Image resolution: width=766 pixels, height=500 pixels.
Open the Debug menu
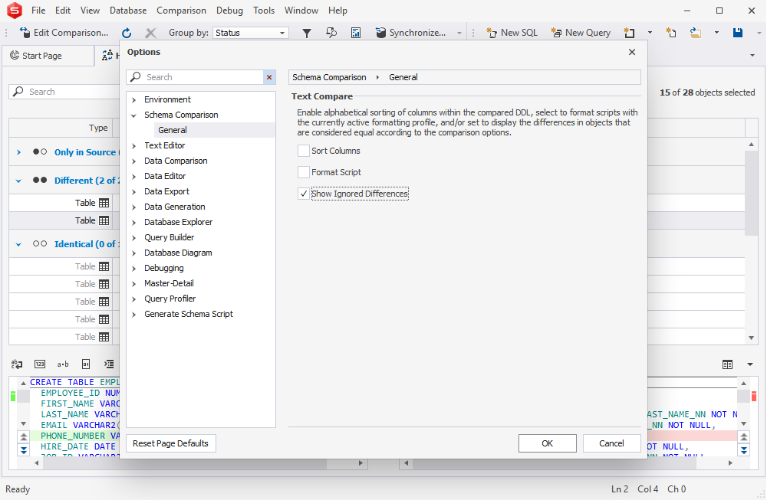click(x=229, y=10)
